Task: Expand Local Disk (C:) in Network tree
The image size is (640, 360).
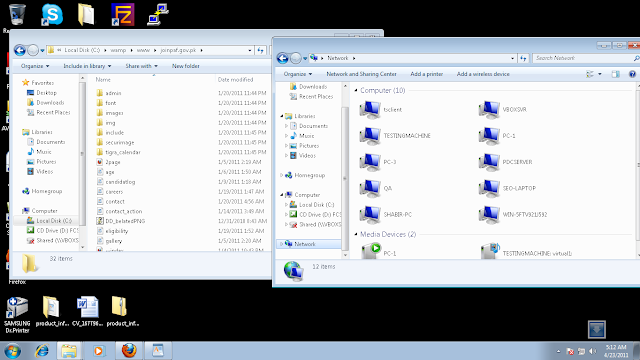Action: (x=287, y=204)
